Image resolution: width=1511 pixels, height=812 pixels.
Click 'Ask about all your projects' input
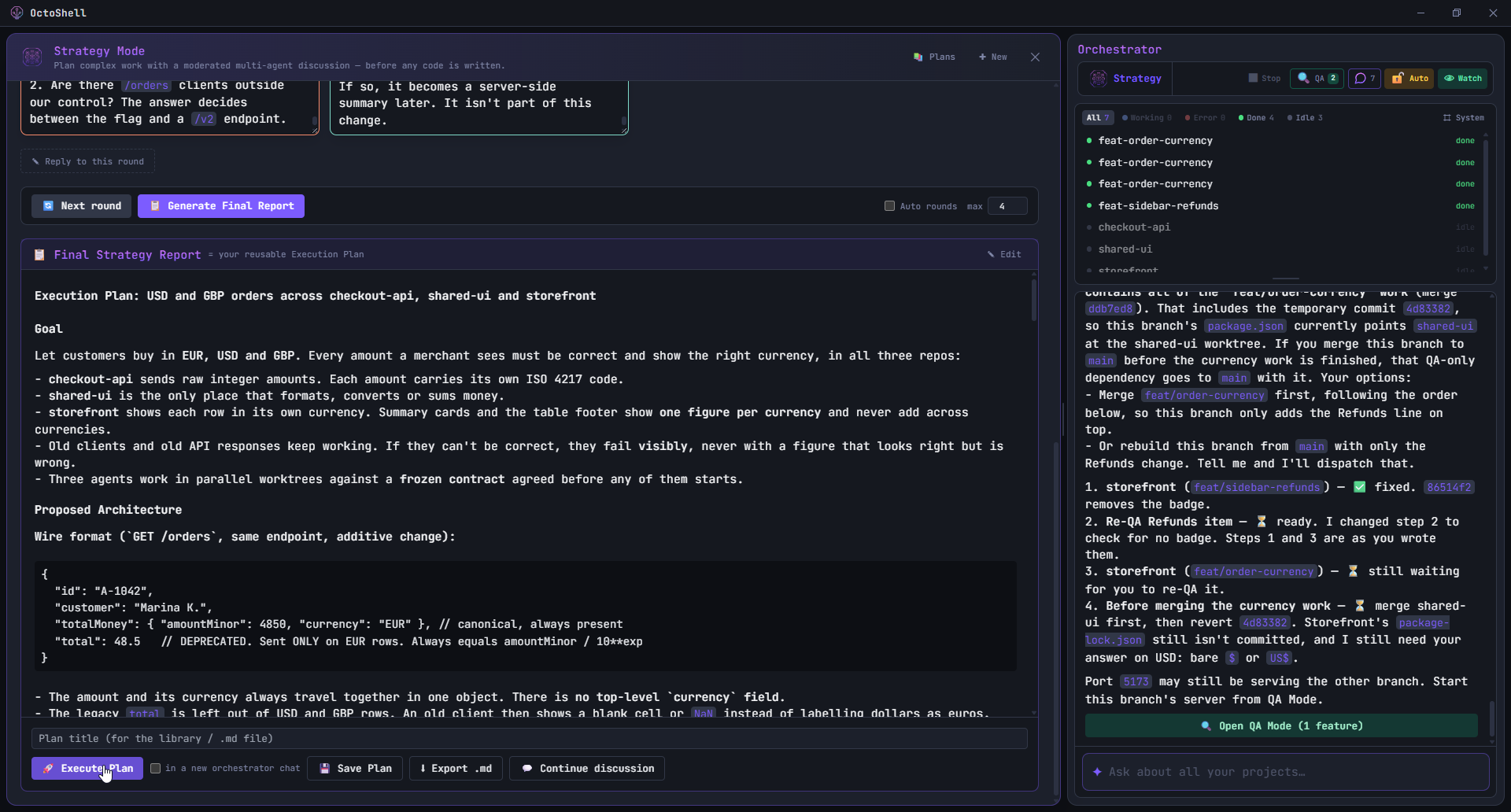1286,773
